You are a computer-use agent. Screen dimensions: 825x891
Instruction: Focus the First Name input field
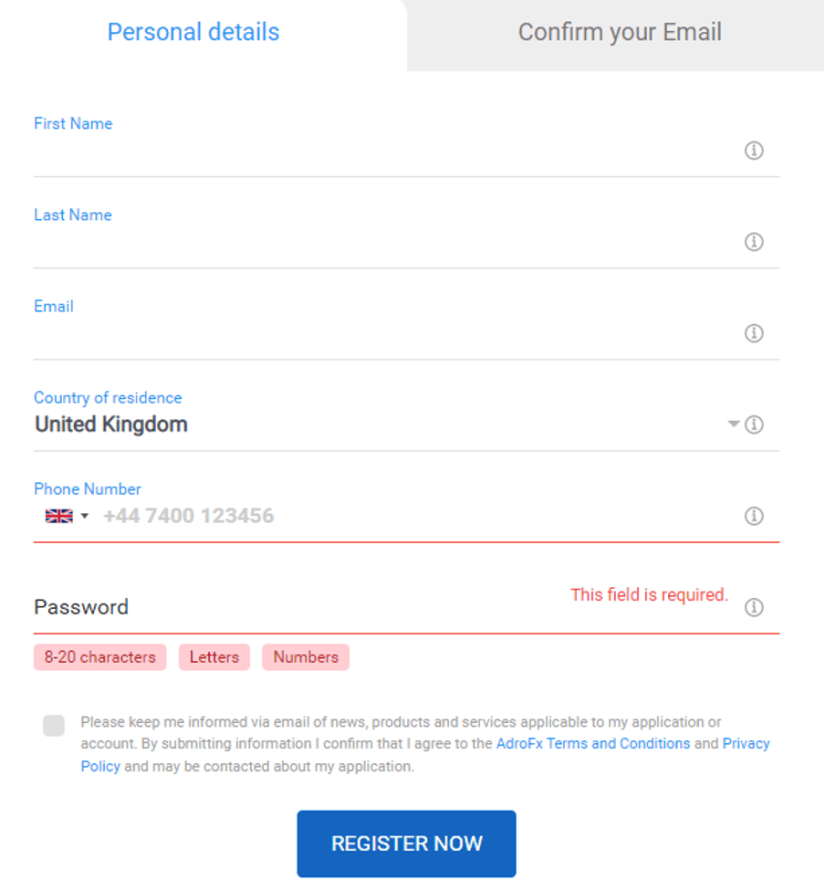tap(386, 151)
